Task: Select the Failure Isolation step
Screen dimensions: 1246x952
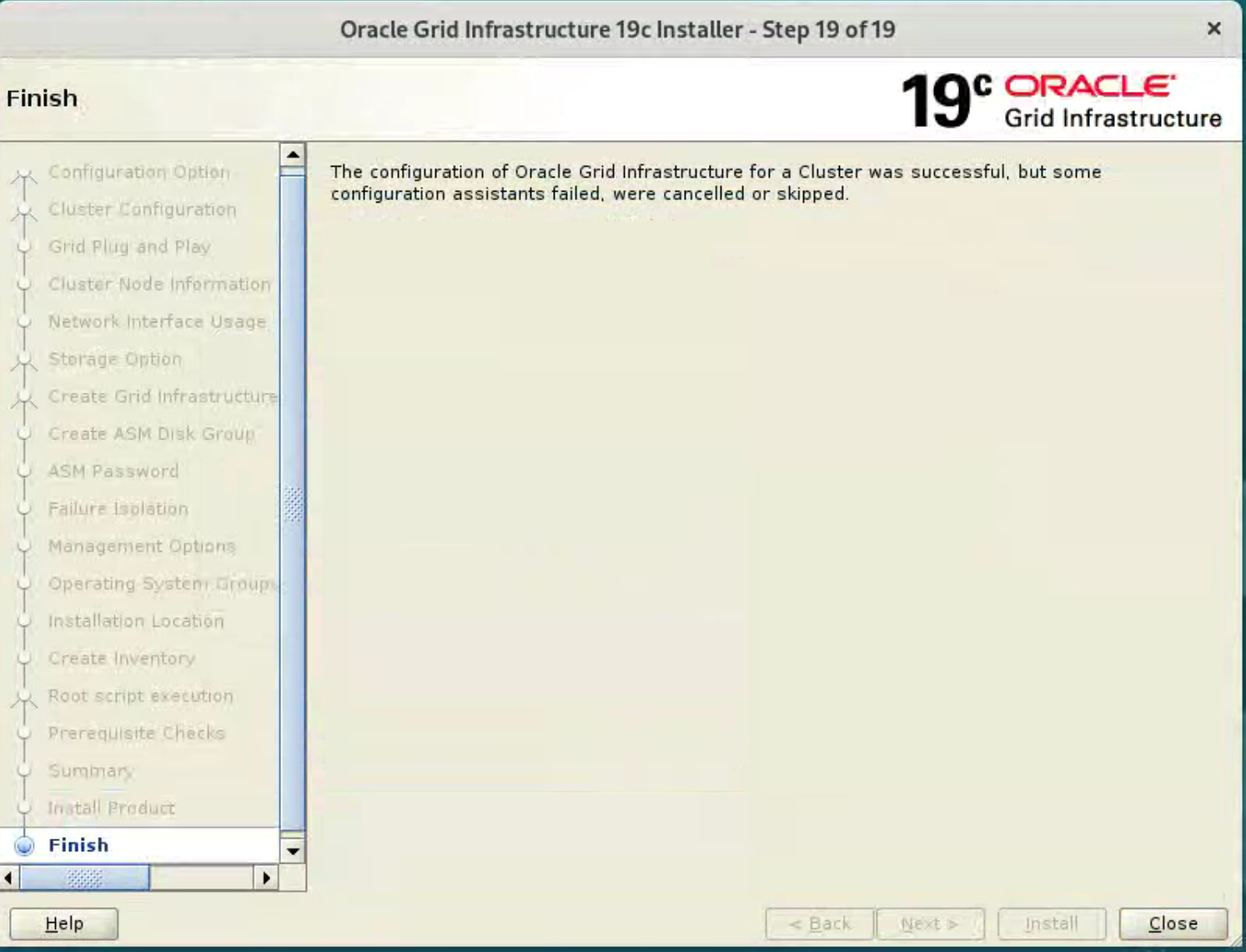Action: point(118,509)
